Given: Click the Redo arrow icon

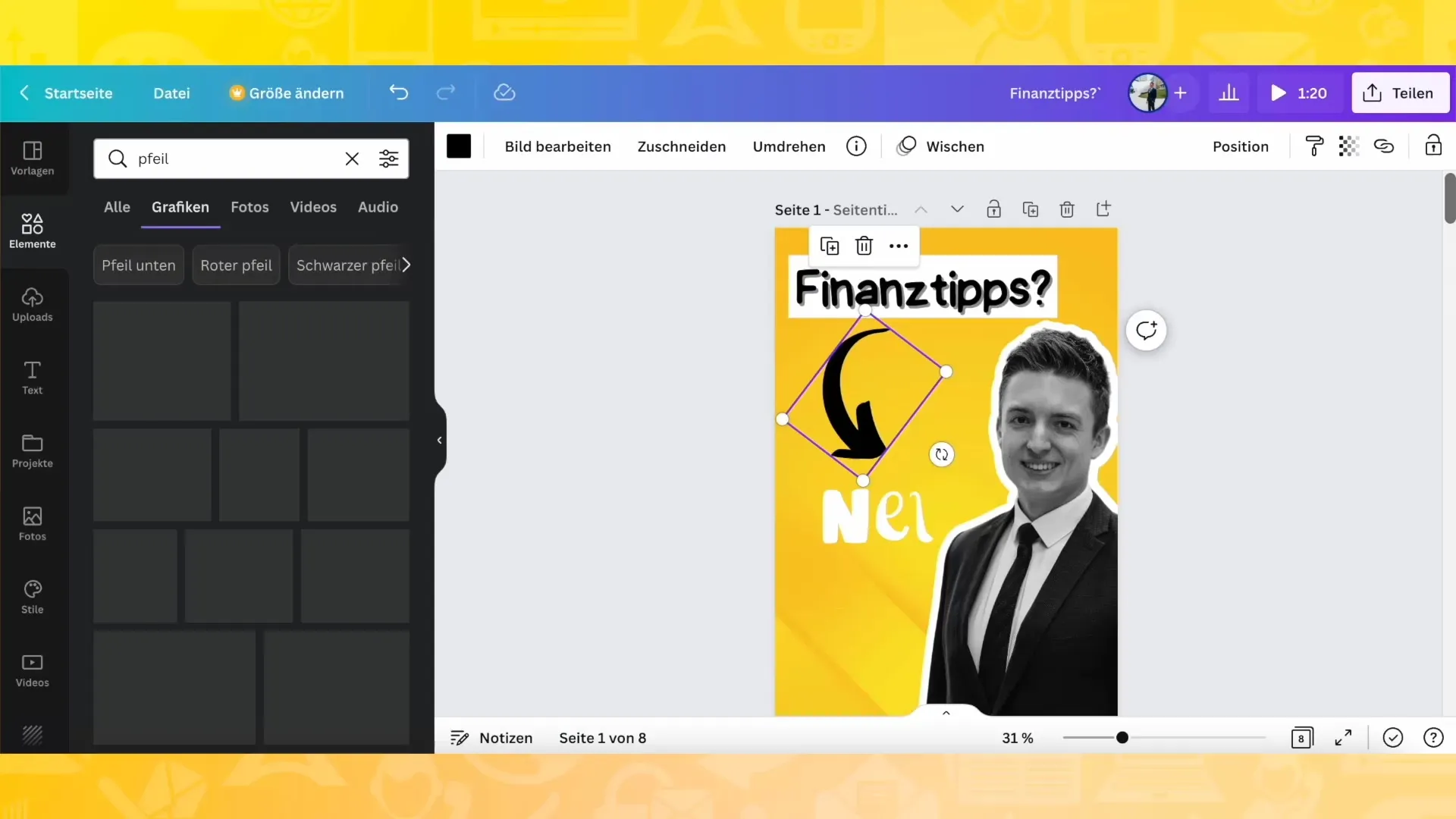Looking at the screenshot, I should point(446,92).
